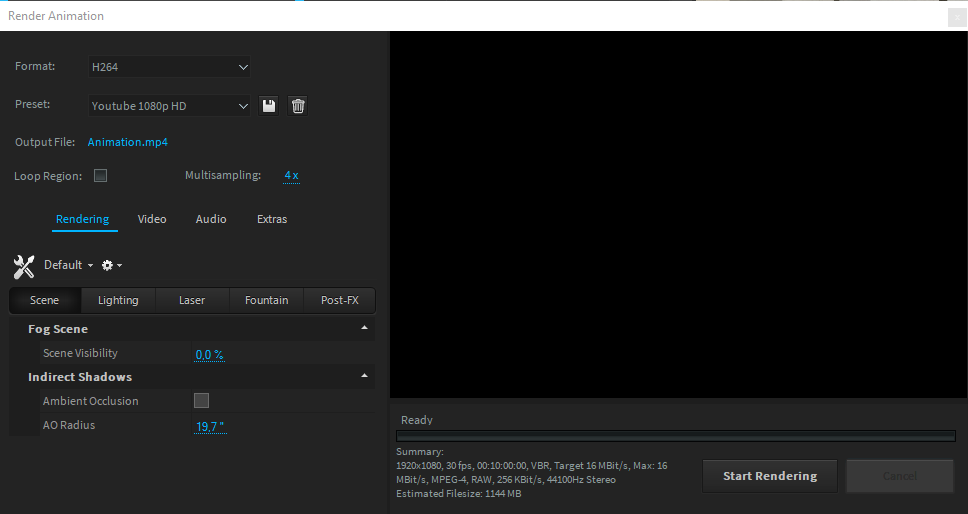The image size is (968, 514).
Task: Open the Format dropdown showing H264
Action: click(168, 67)
